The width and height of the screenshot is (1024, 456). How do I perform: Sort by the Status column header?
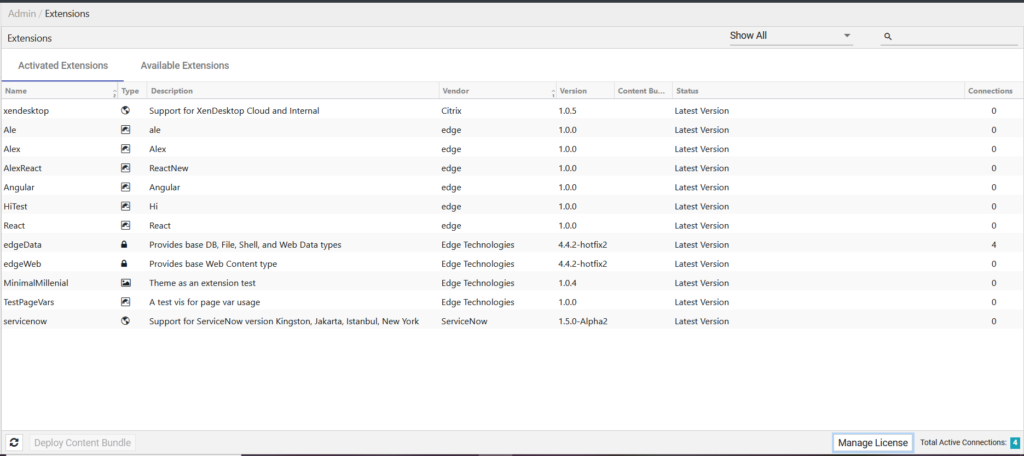(x=818, y=91)
